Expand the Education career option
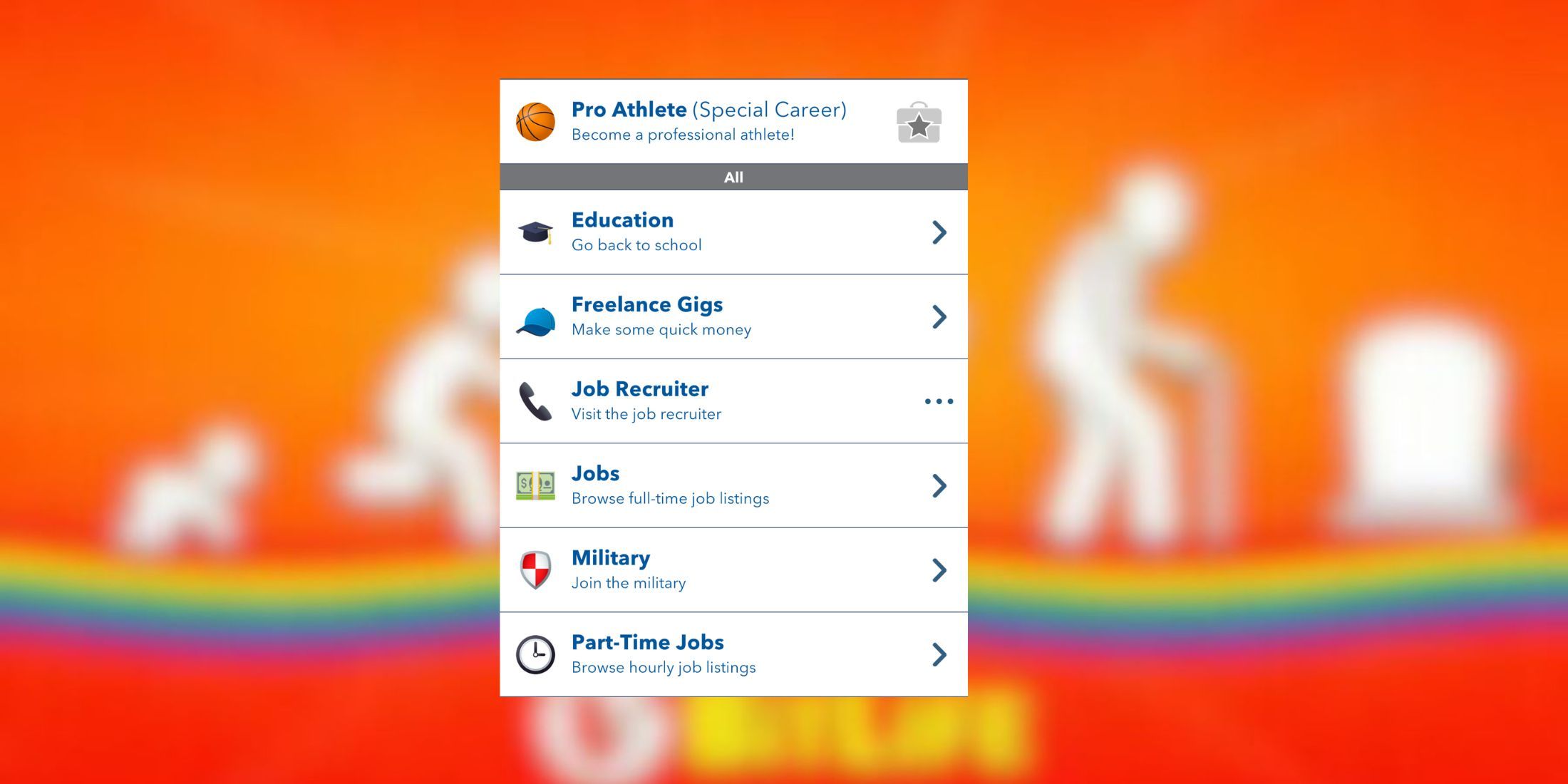The height and width of the screenshot is (784, 1568). pos(939,231)
